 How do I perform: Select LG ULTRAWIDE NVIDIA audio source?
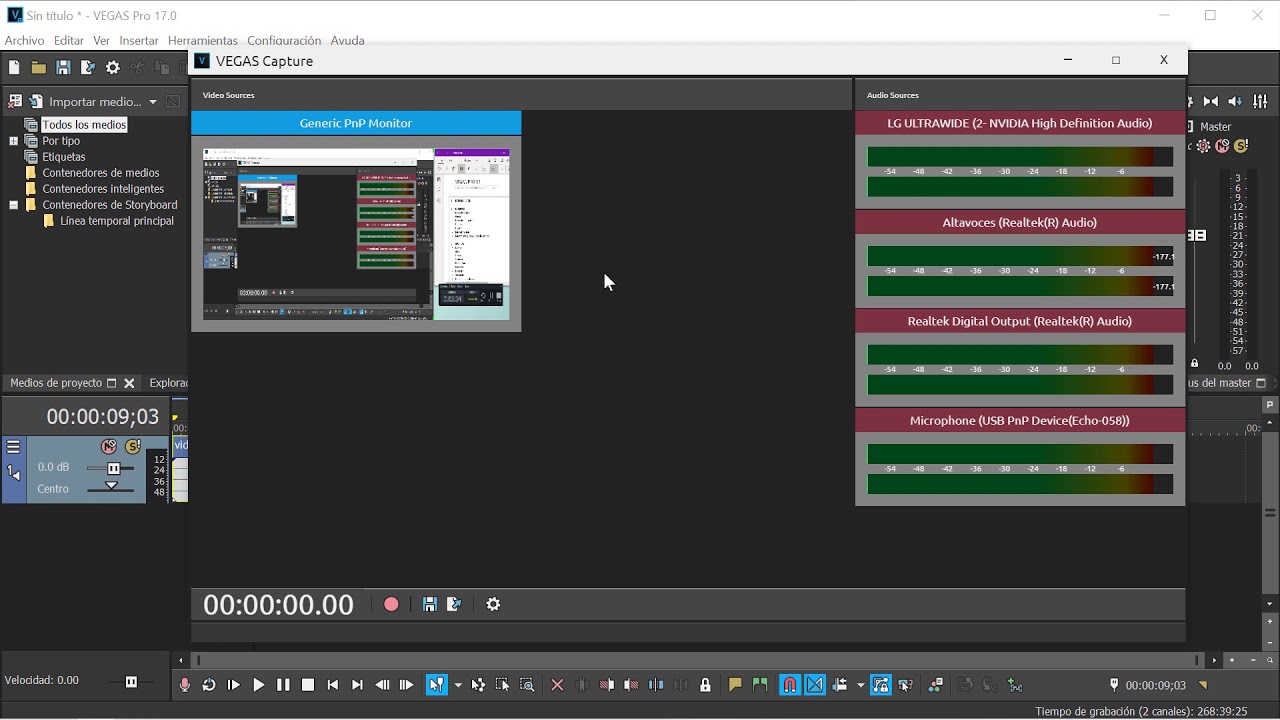(x=1020, y=123)
